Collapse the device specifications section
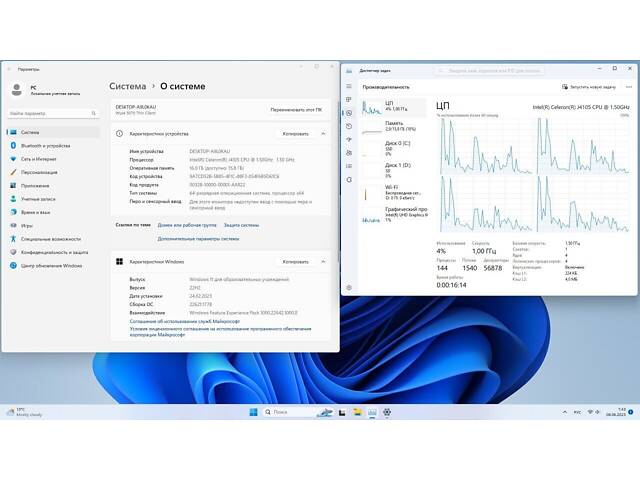 pyautogui.click(x=323, y=133)
